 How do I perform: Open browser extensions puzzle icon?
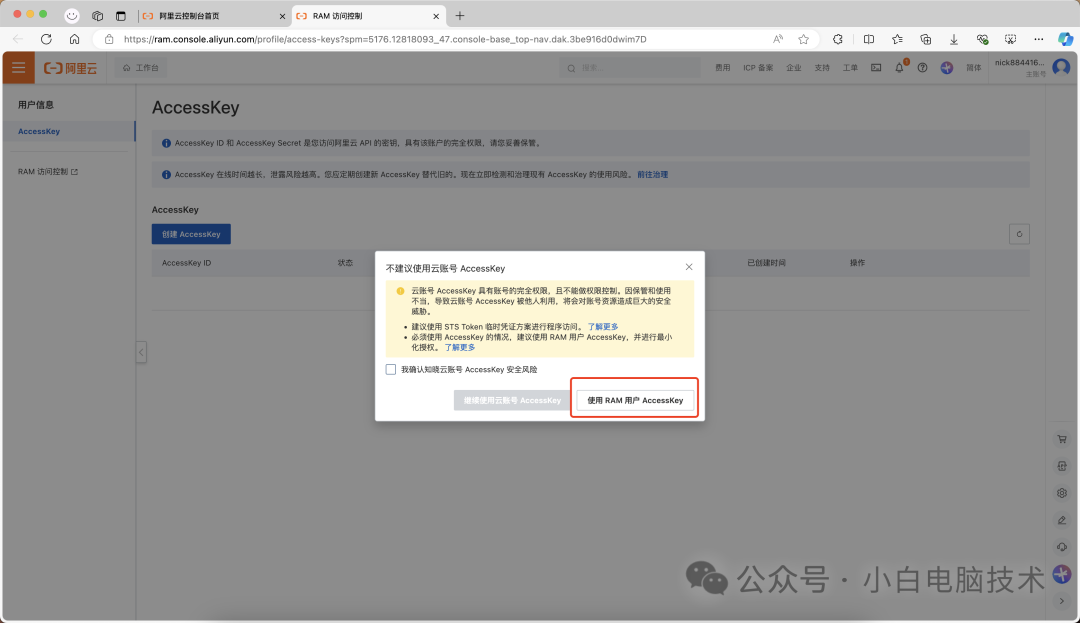point(838,39)
